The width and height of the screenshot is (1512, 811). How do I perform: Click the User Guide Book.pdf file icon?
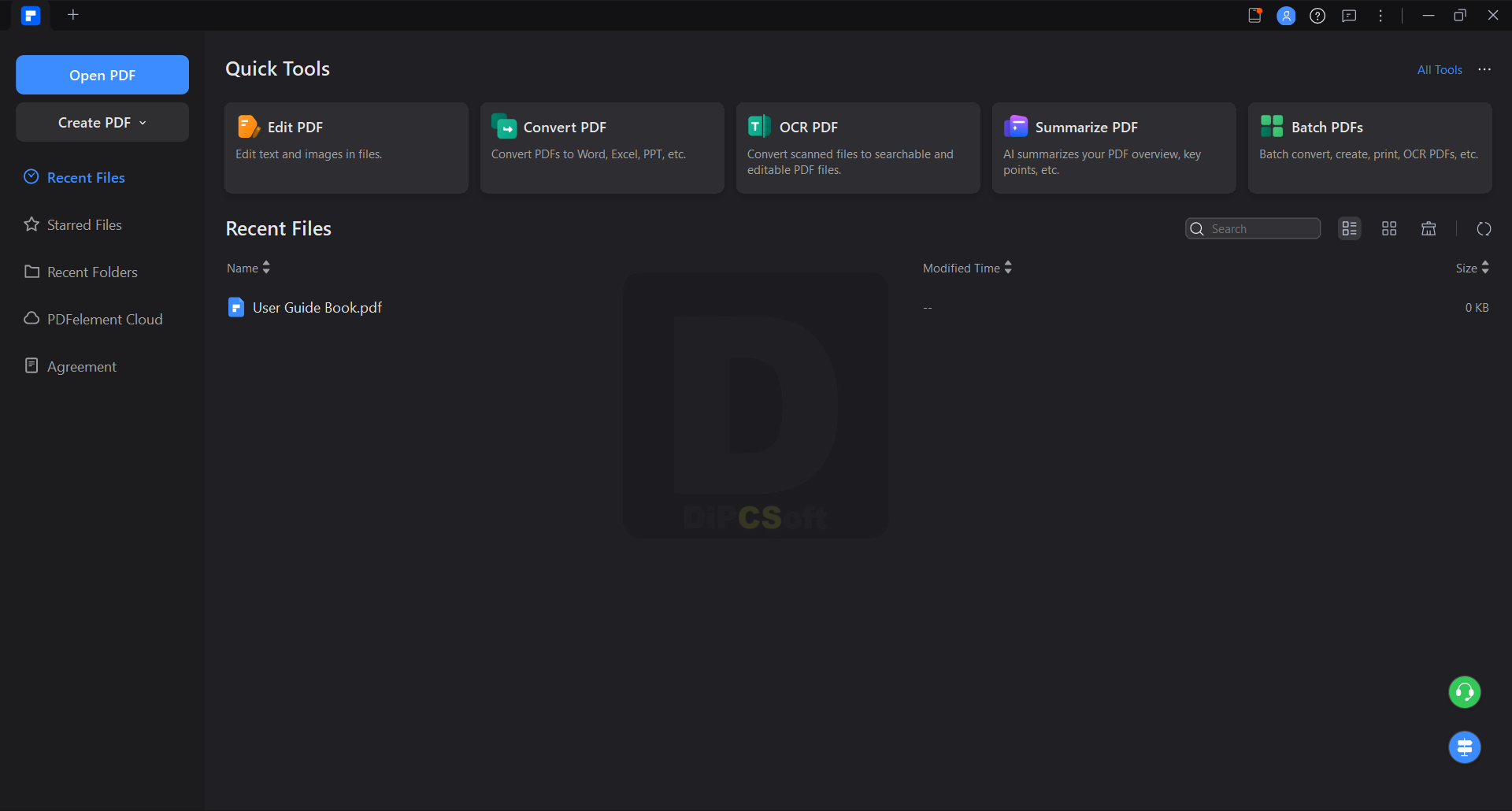[x=236, y=307]
